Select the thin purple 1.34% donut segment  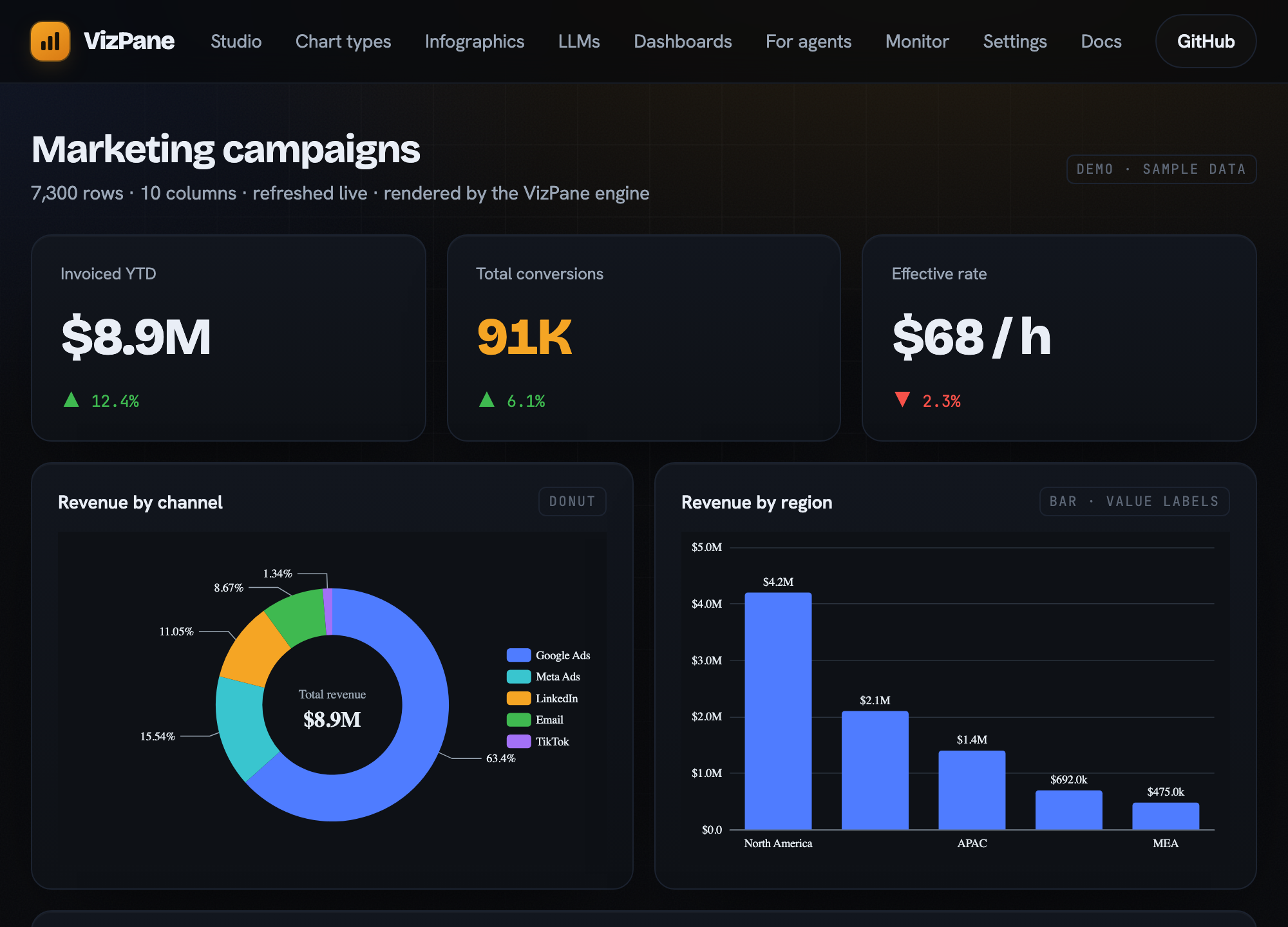tap(328, 612)
